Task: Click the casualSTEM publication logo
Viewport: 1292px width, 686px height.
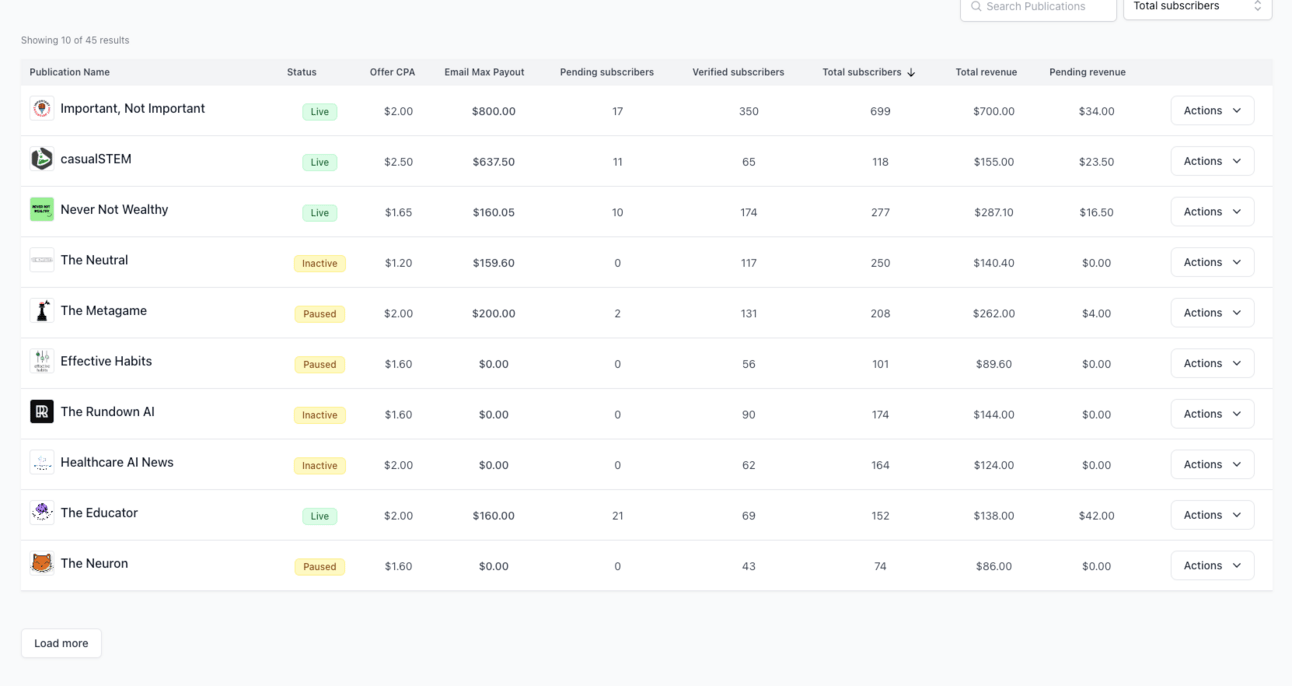Action: pyautogui.click(x=42, y=159)
